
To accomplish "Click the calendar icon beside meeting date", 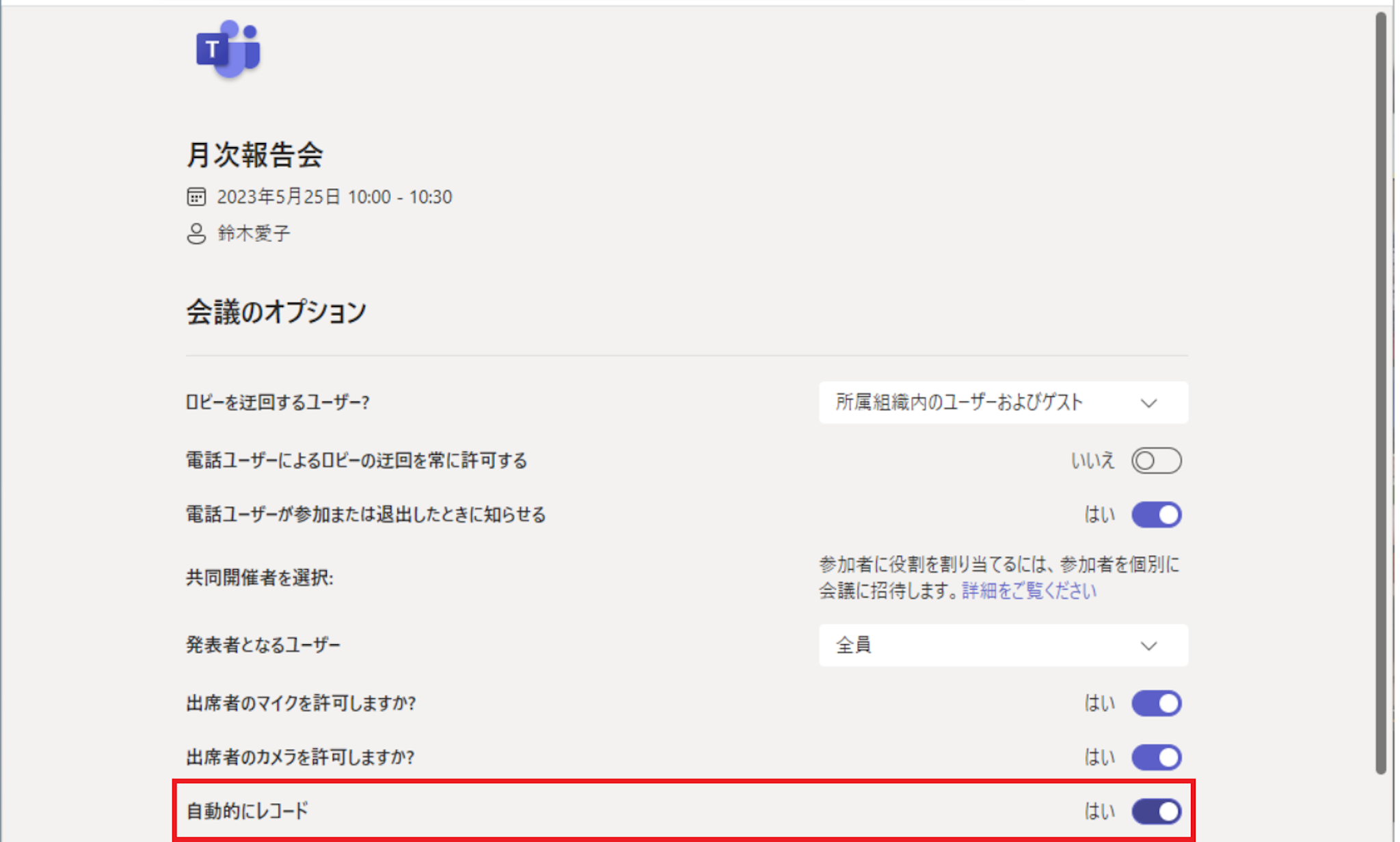I will tap(196, 197).
